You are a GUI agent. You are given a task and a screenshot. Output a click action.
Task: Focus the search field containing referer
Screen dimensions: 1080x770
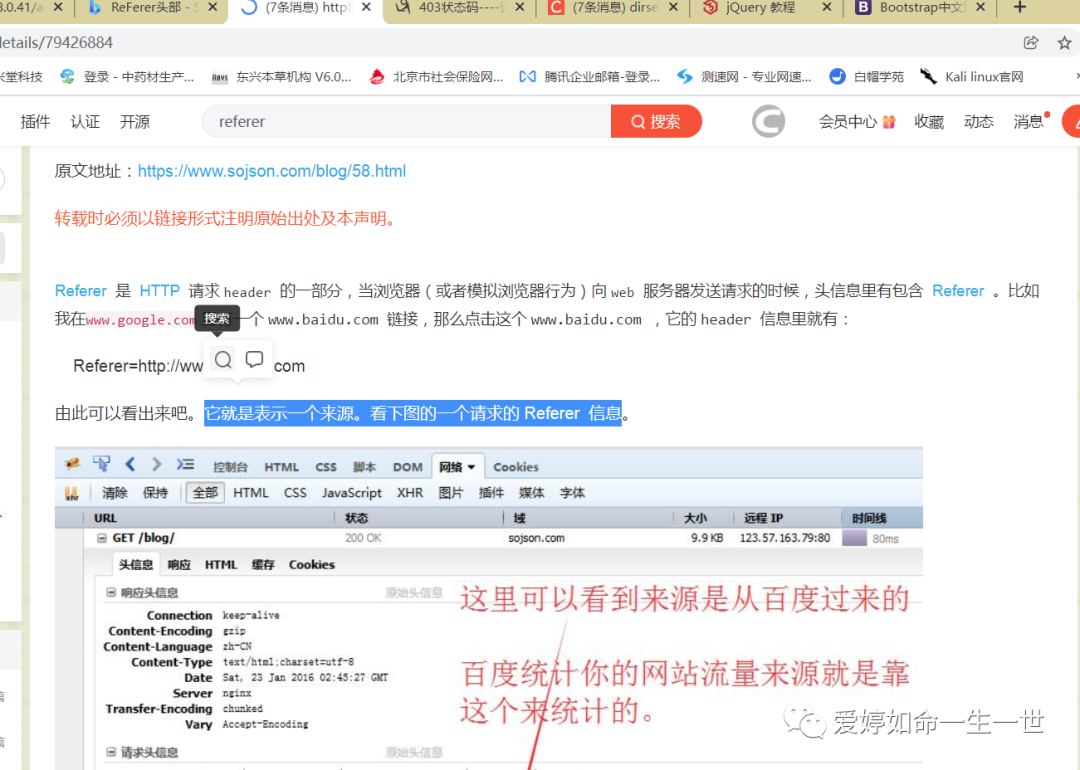click(x=406, y=121)
